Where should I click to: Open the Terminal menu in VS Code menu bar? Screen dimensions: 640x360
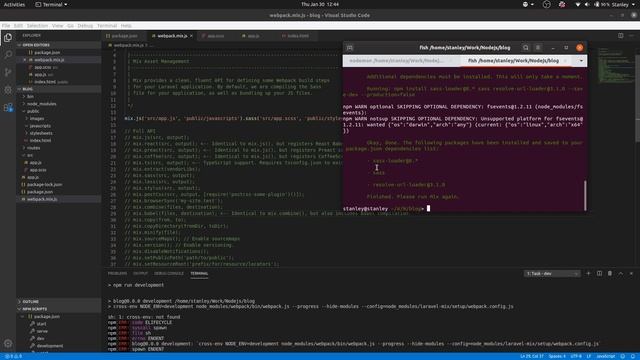[x=107, y=25]
